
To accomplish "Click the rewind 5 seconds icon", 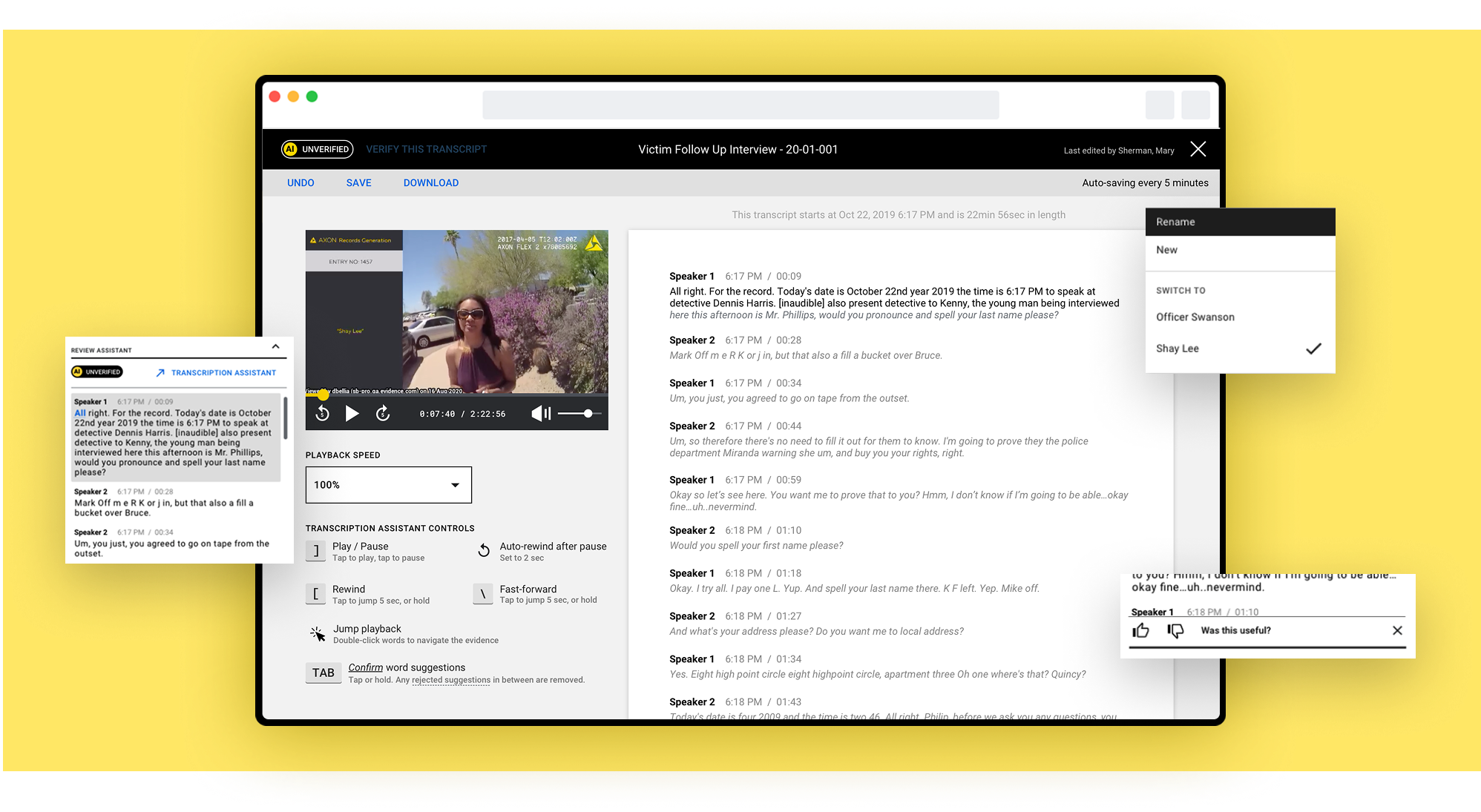I will 322,414.
